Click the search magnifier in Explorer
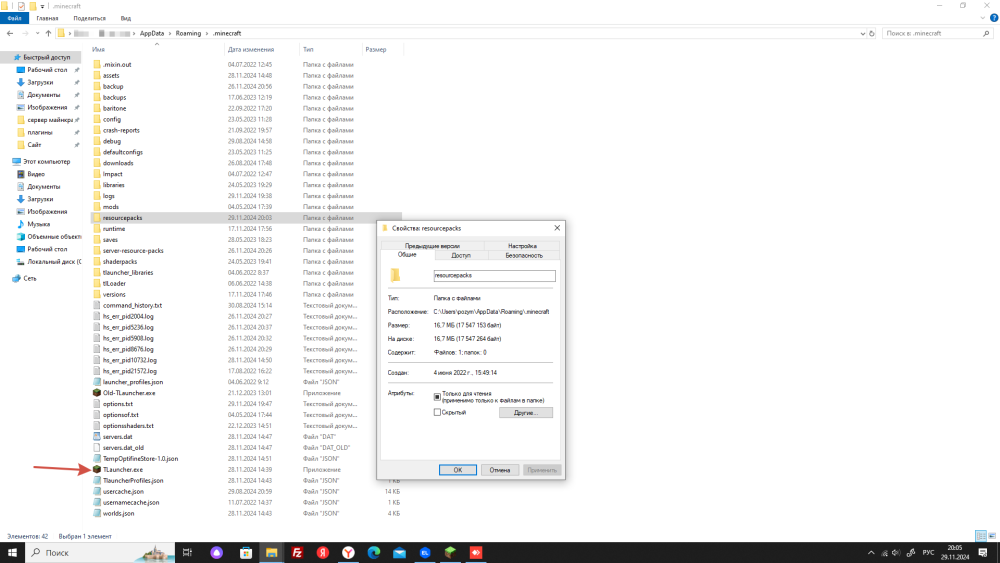 (x=986, y=33)
